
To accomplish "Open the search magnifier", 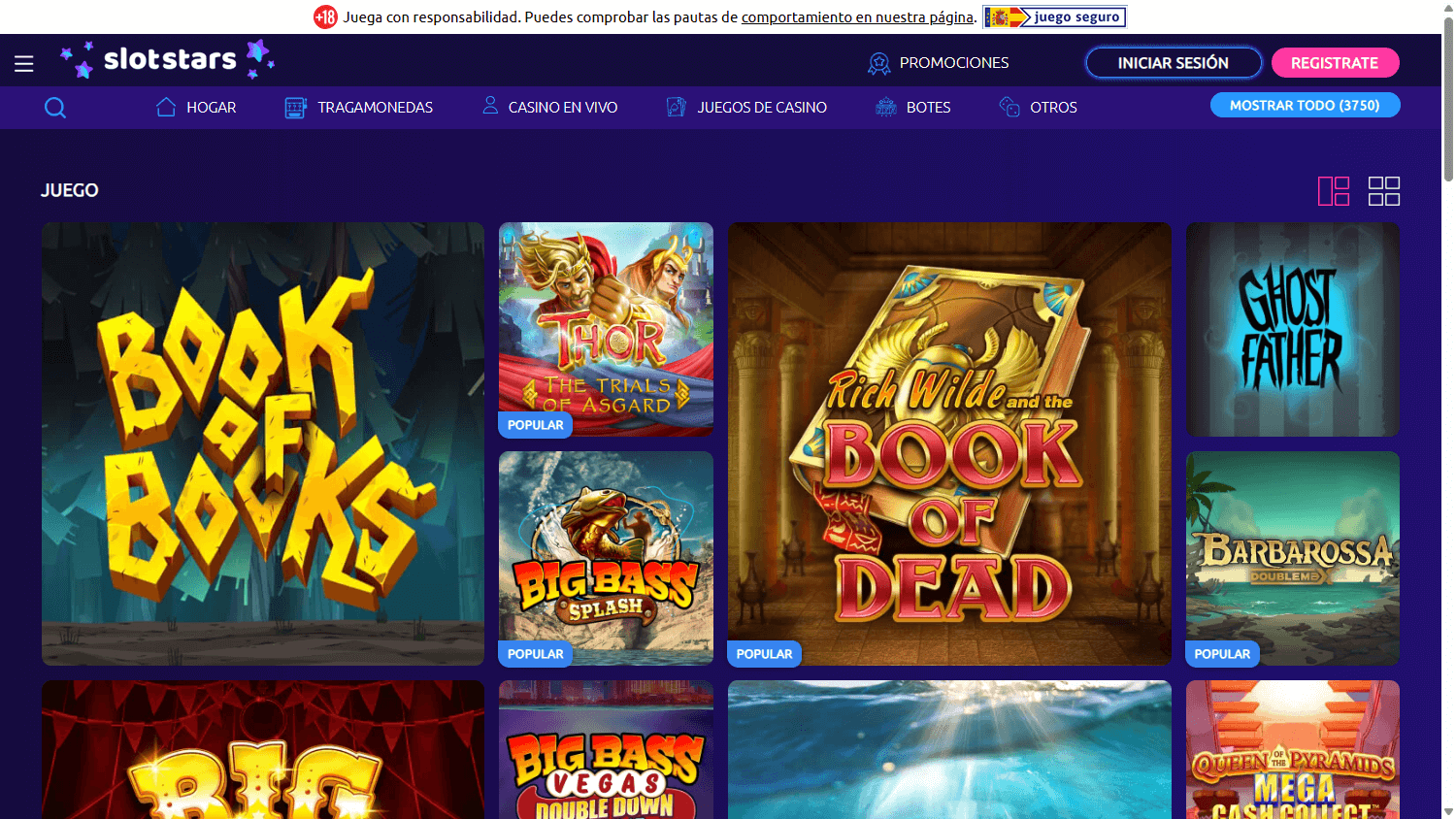I will [x=55, y=108].
